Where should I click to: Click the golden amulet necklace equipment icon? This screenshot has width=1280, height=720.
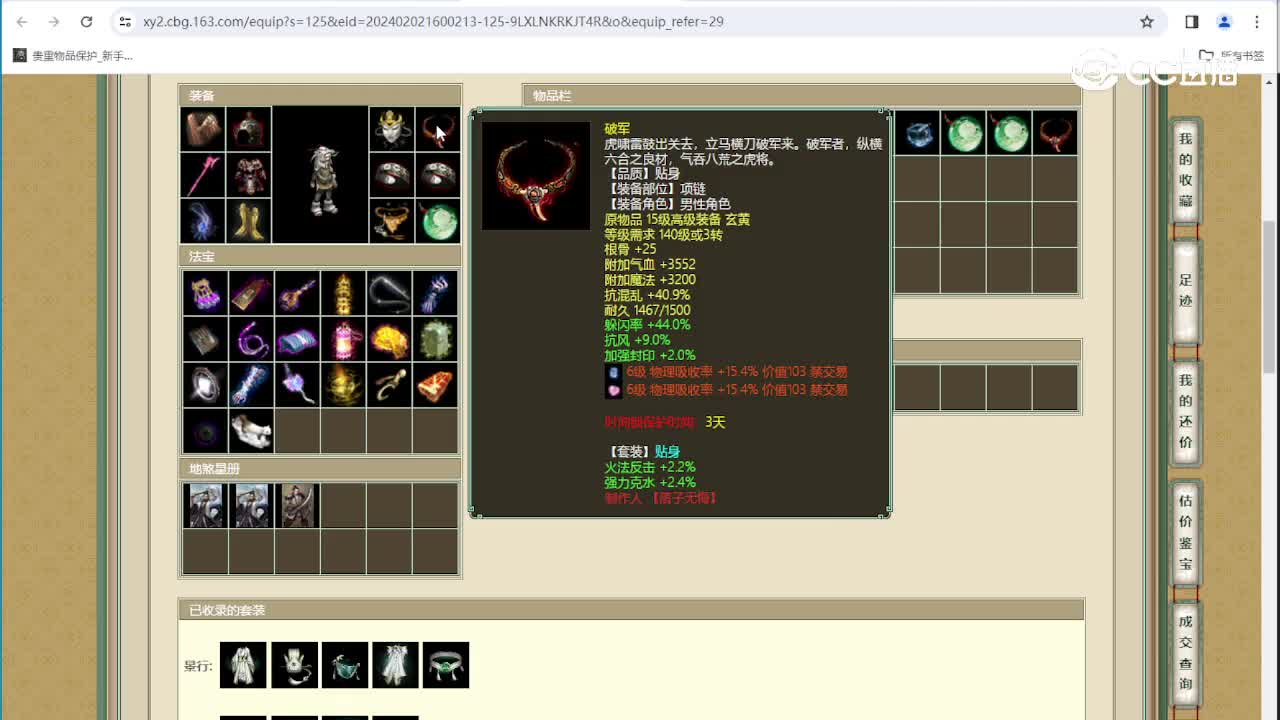tap(392, 221)
